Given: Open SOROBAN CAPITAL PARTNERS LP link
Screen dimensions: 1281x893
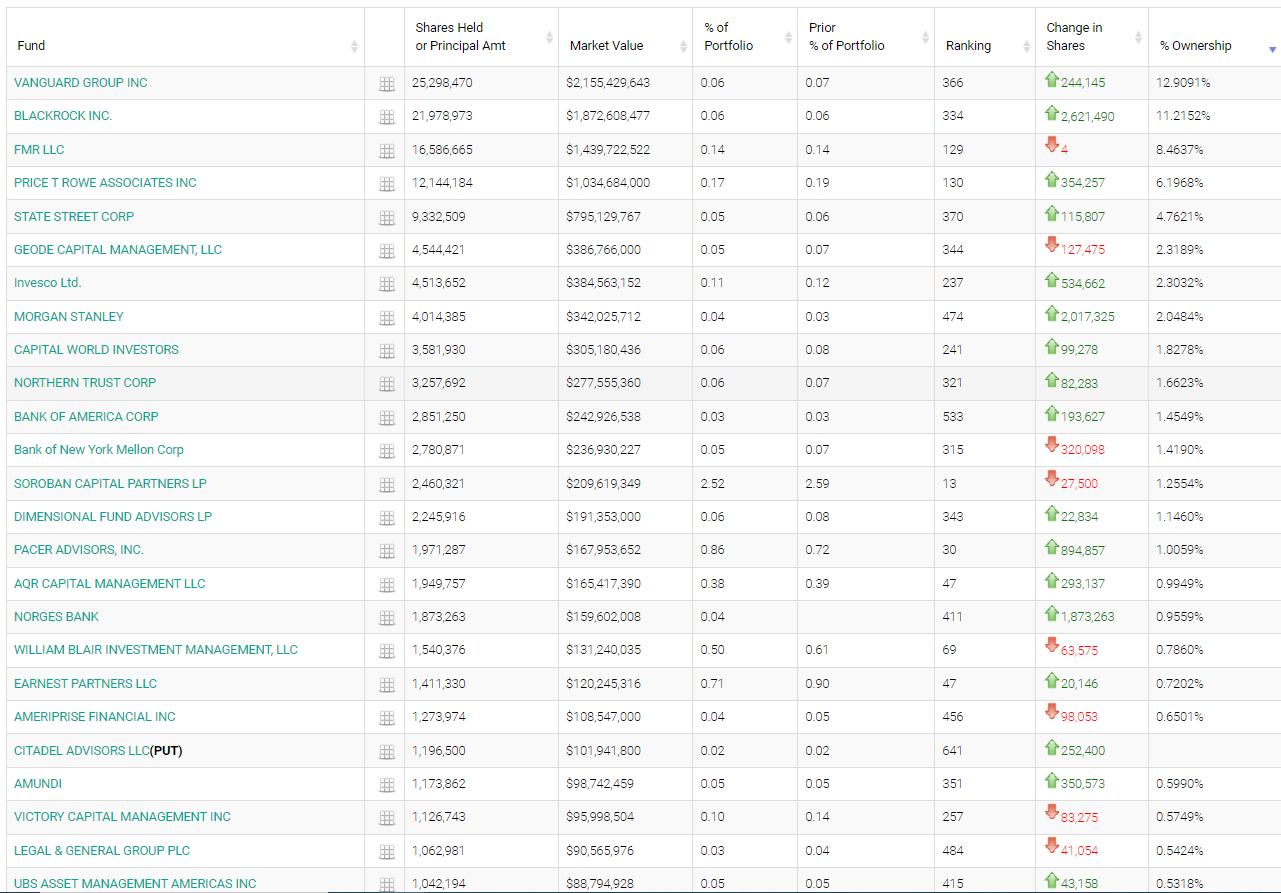Looking at the screenshot, I should (x=110, y=484).
